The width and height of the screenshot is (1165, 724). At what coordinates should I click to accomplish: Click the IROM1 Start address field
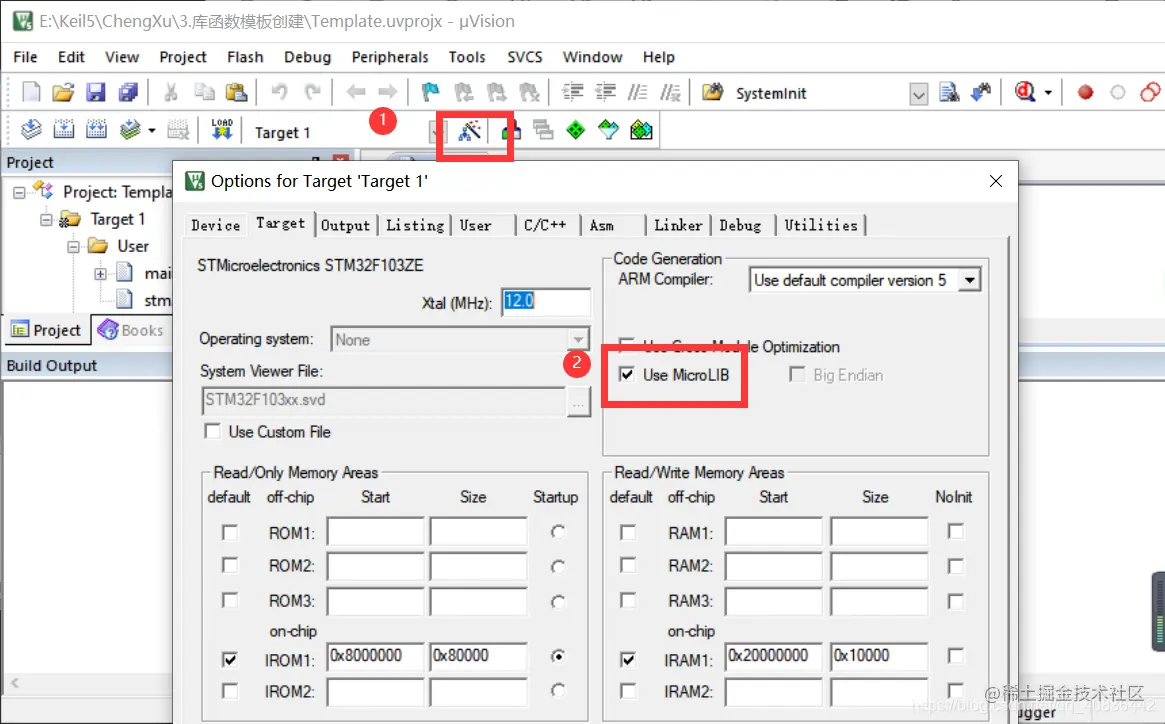pyautogui.click(x=375, y=656)
